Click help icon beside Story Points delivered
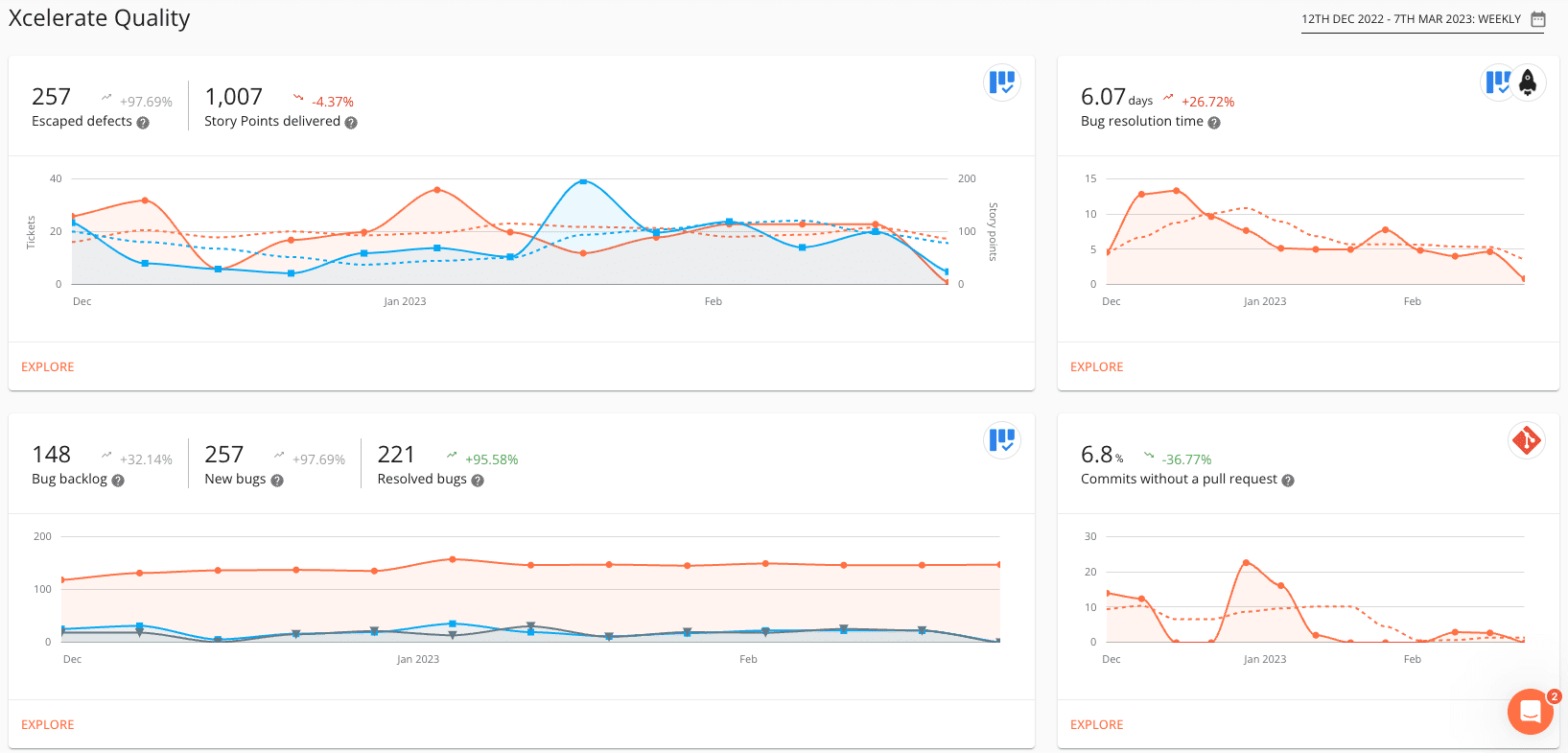The image size is (1568, 753). (351, 123)
